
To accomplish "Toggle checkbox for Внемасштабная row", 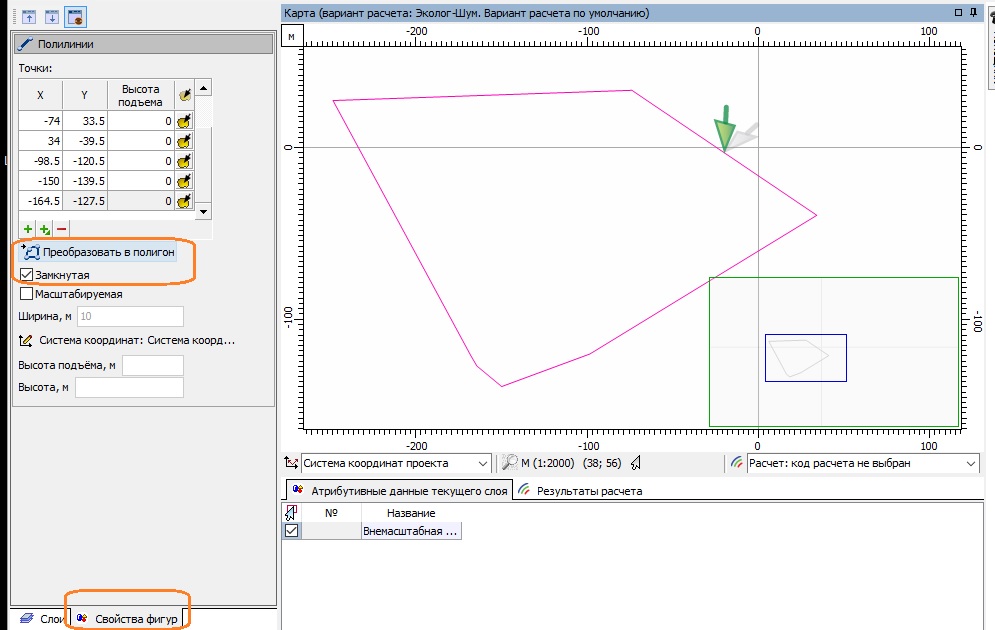I will 291,531.
